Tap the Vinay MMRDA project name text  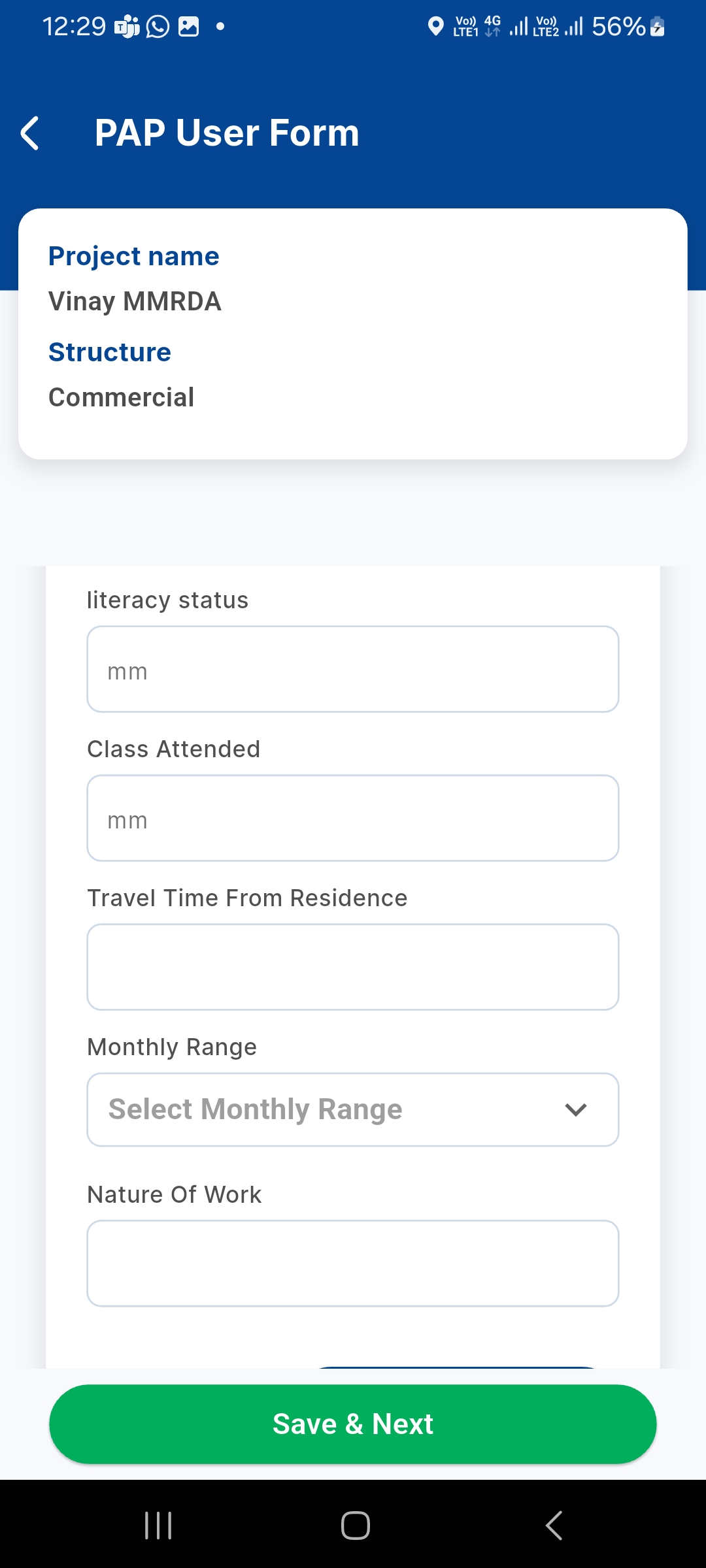coord(135,302)
